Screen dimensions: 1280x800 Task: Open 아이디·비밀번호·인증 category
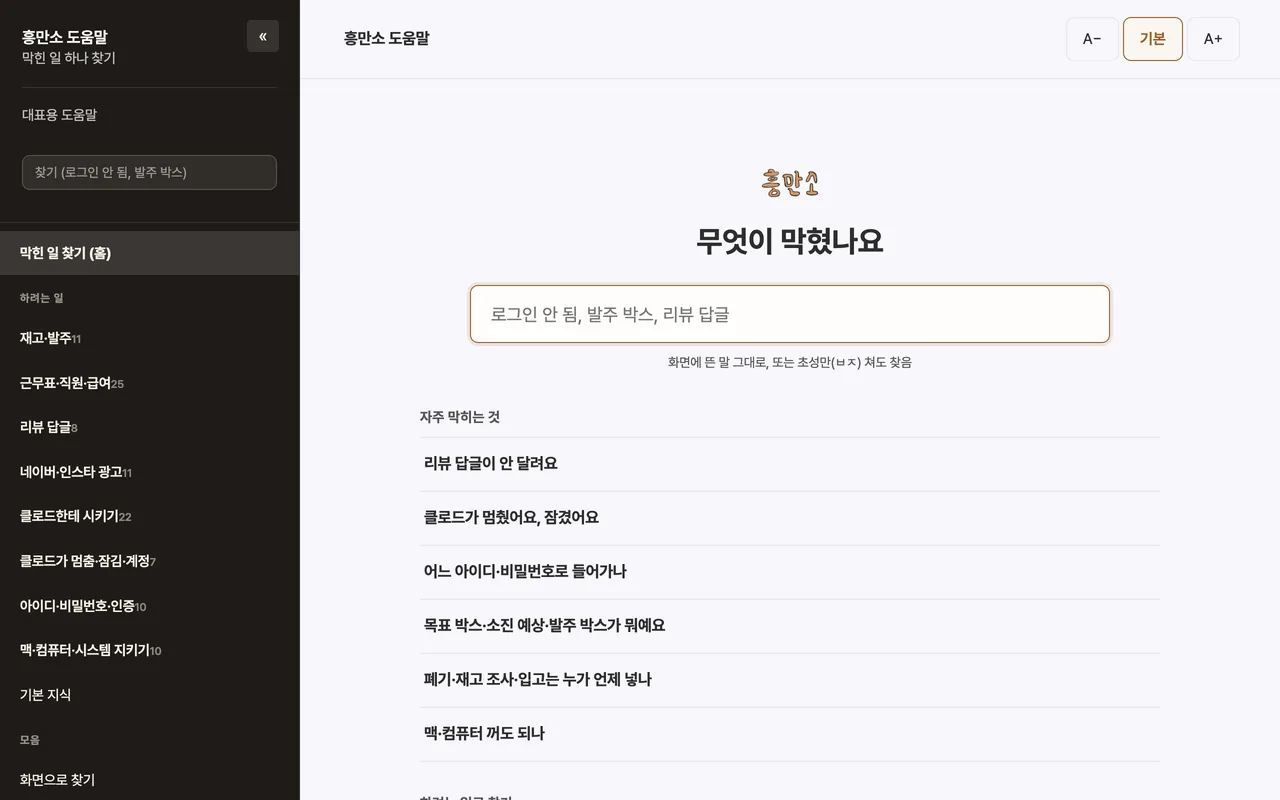149,606
